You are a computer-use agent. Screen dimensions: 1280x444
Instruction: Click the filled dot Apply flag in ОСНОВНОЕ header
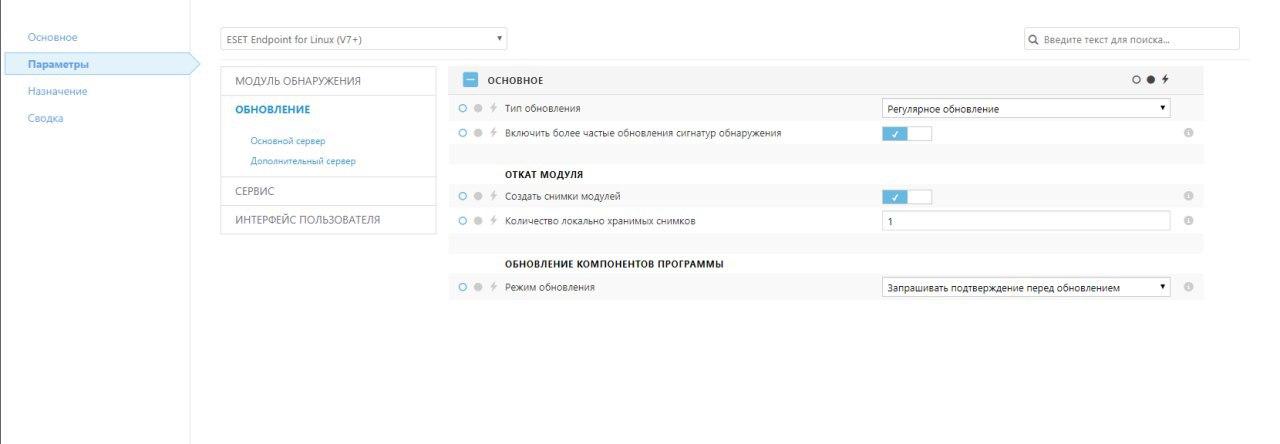coord(1150,80)
